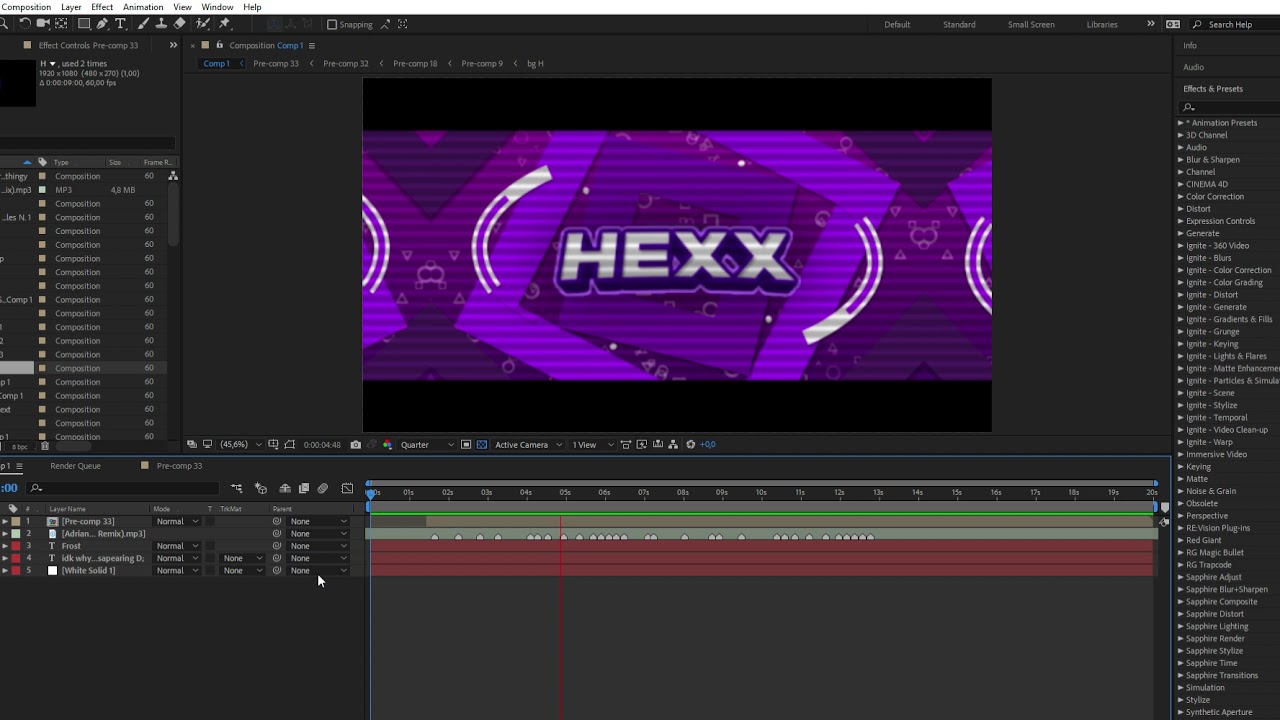The width and height of the screenshot is (1280, 720).
Task: Select the Eraser tool
Action: click(179, 24)
